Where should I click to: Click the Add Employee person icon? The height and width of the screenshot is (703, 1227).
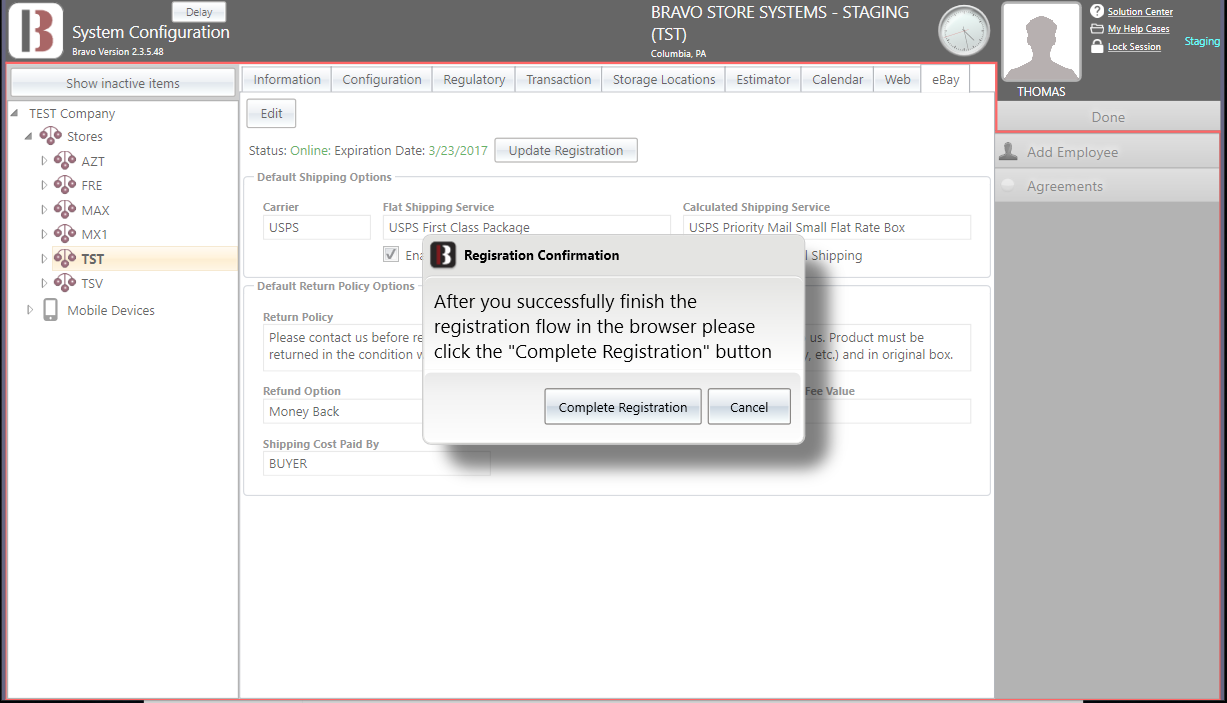pos(1009,151)
